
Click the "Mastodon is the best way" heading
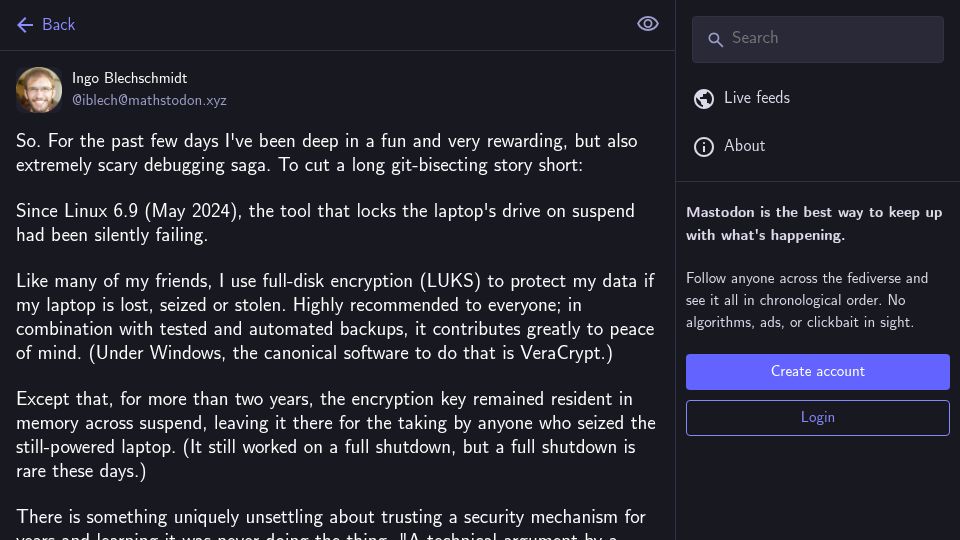pos(814,223)
